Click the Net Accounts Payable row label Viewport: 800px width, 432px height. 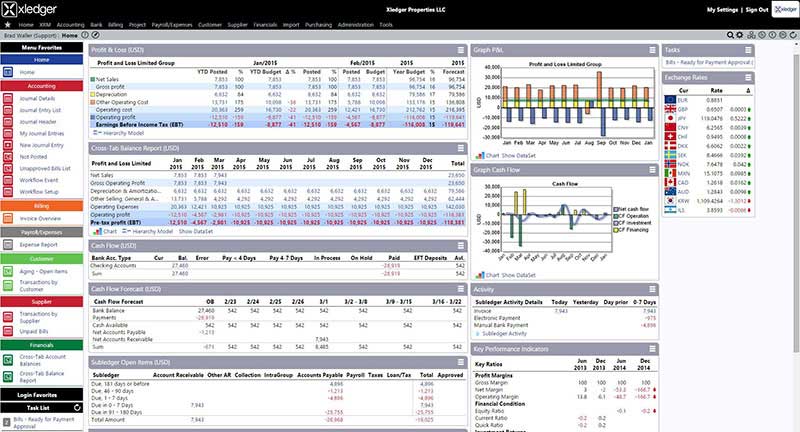(118, 332)
